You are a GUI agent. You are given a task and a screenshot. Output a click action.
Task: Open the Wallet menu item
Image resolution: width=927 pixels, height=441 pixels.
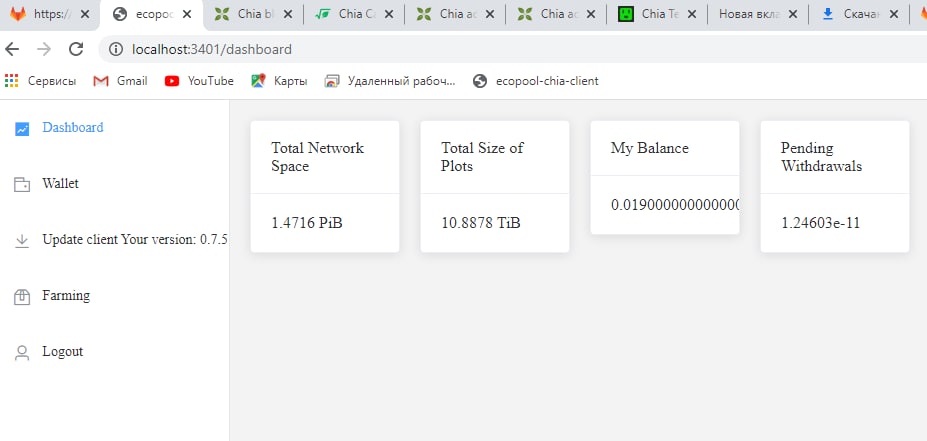click(60, 184)
